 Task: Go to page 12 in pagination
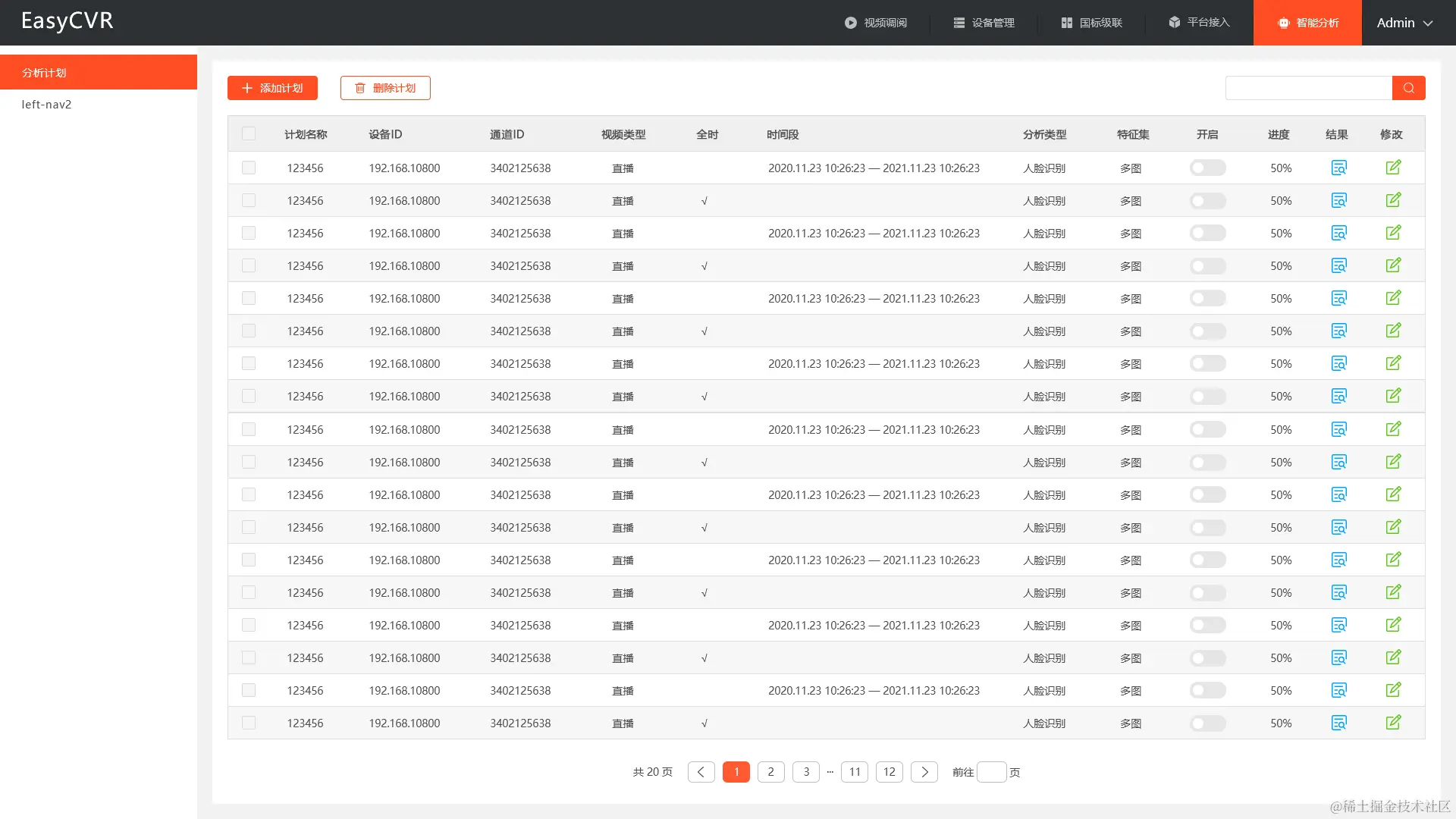[x=889, y=772]
